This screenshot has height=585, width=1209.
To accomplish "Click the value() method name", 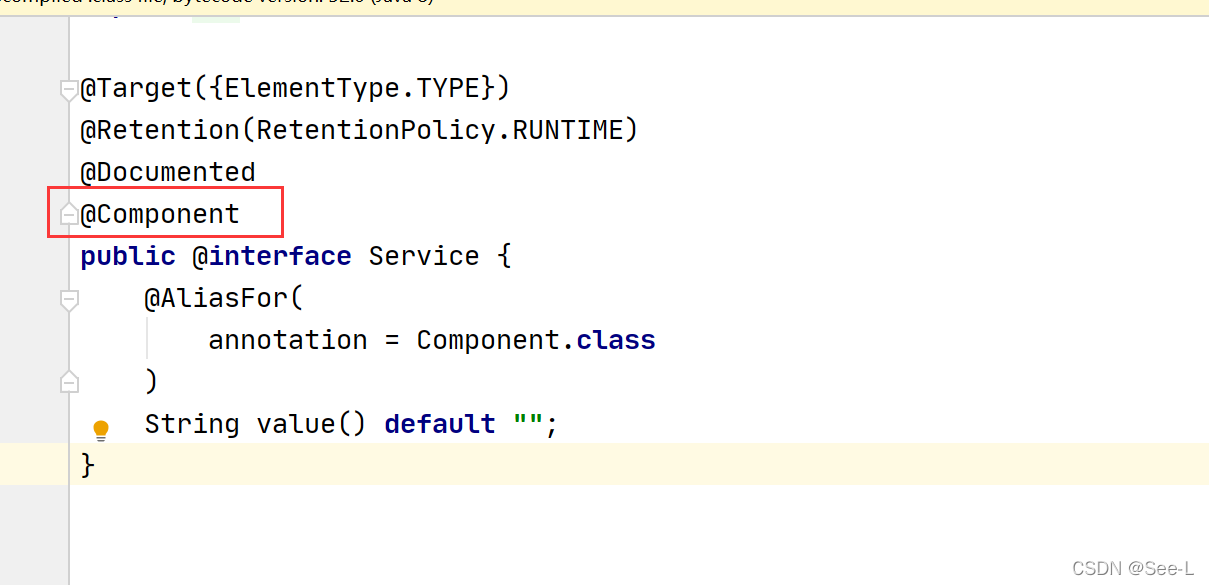I will [312, 424].
